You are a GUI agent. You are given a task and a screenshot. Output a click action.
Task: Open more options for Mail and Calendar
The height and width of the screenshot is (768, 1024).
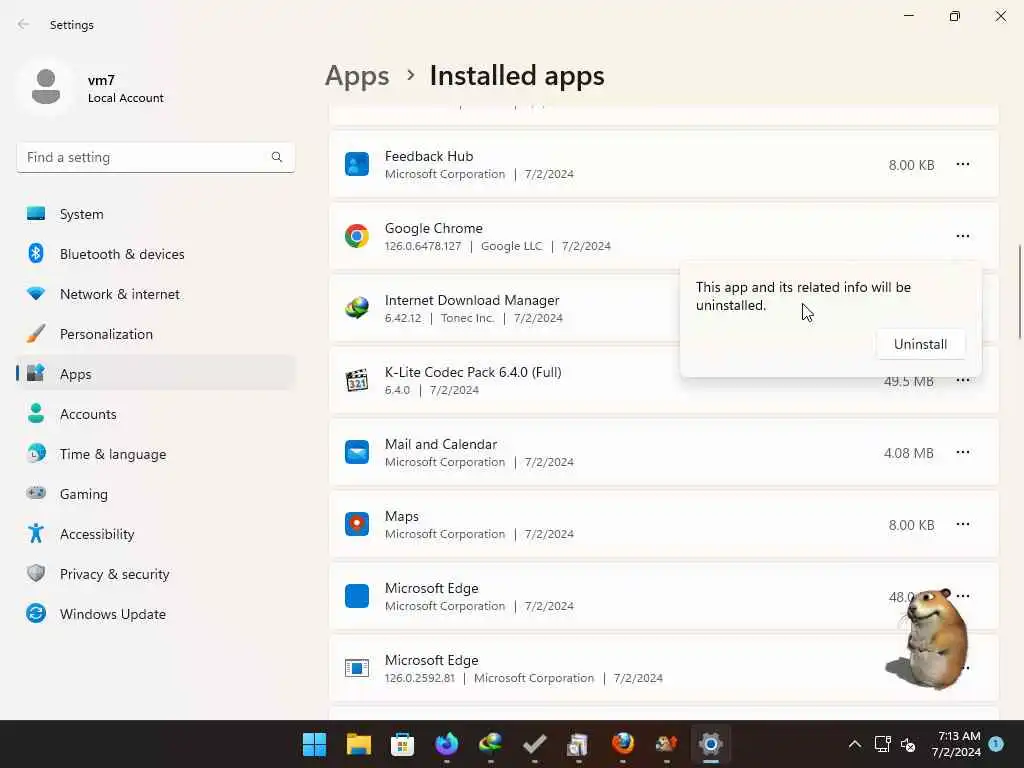[963, 453]
